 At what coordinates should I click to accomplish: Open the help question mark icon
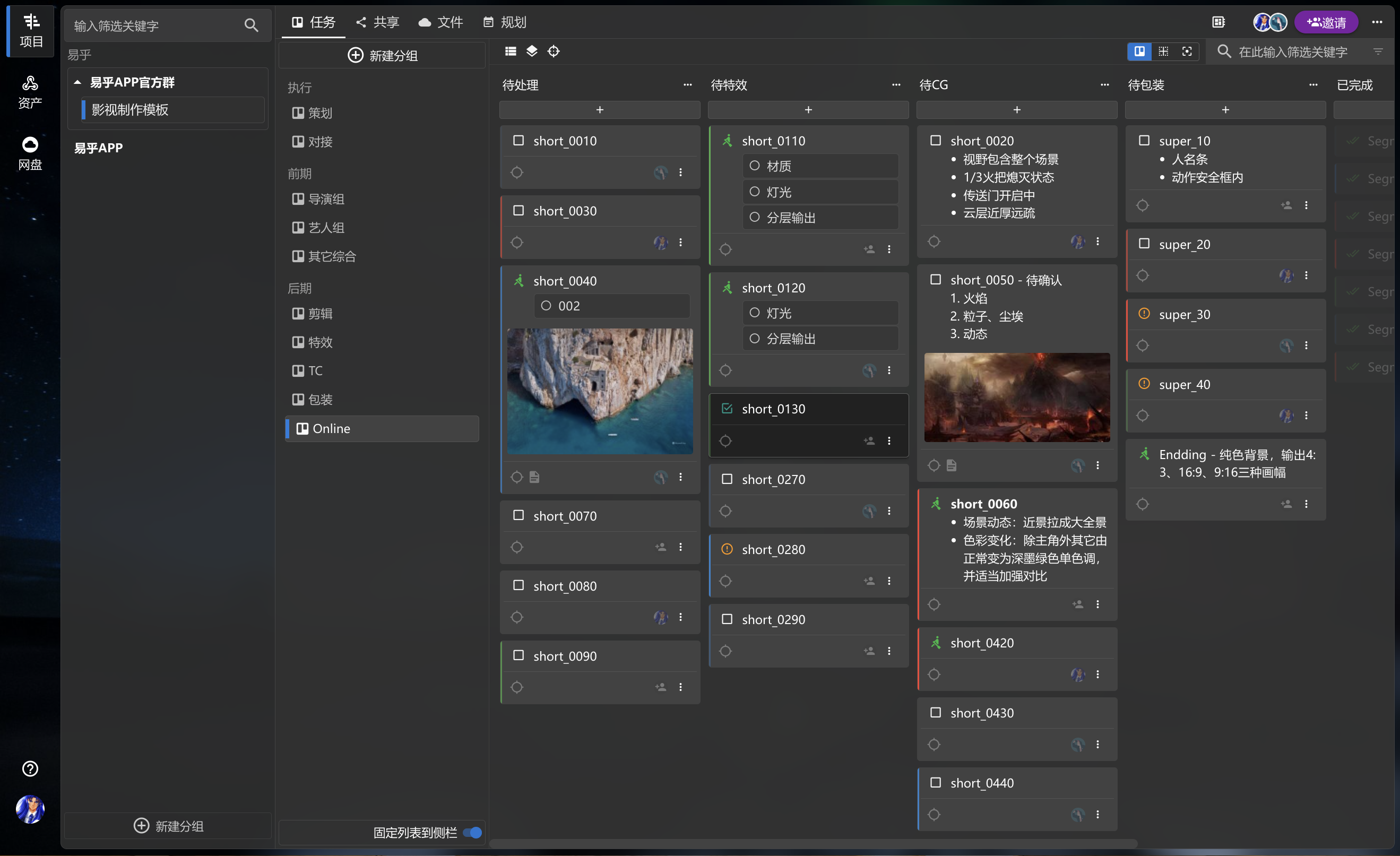(x=30, y=768)
